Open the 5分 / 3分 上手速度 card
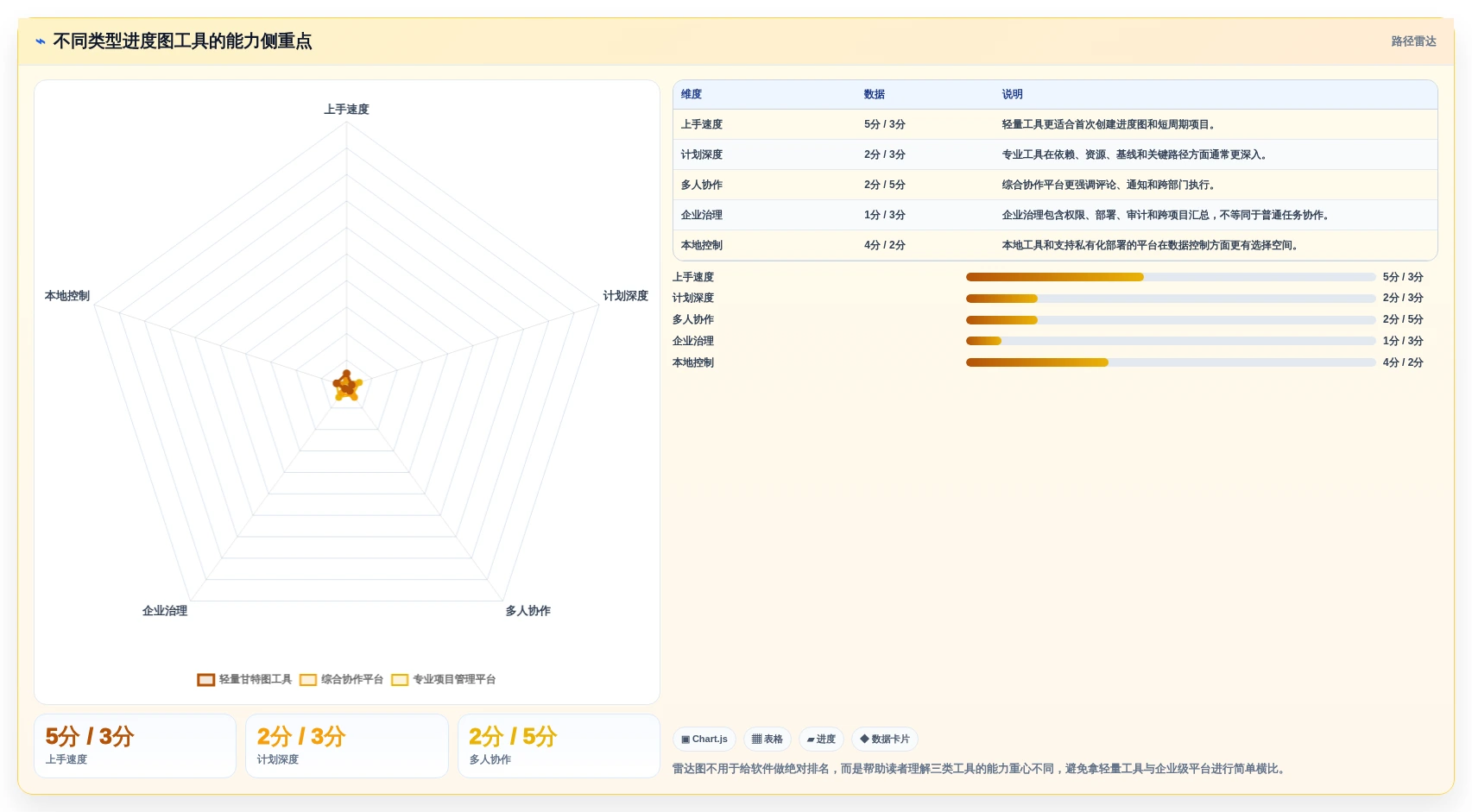 coord(135,746)
